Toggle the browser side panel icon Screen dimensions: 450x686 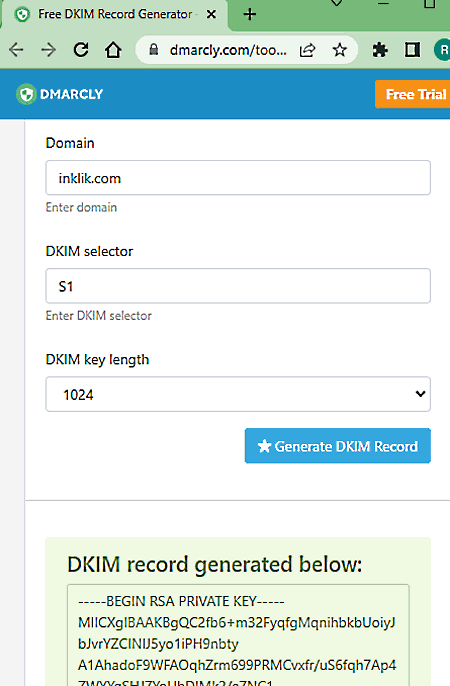pos(412,50)
